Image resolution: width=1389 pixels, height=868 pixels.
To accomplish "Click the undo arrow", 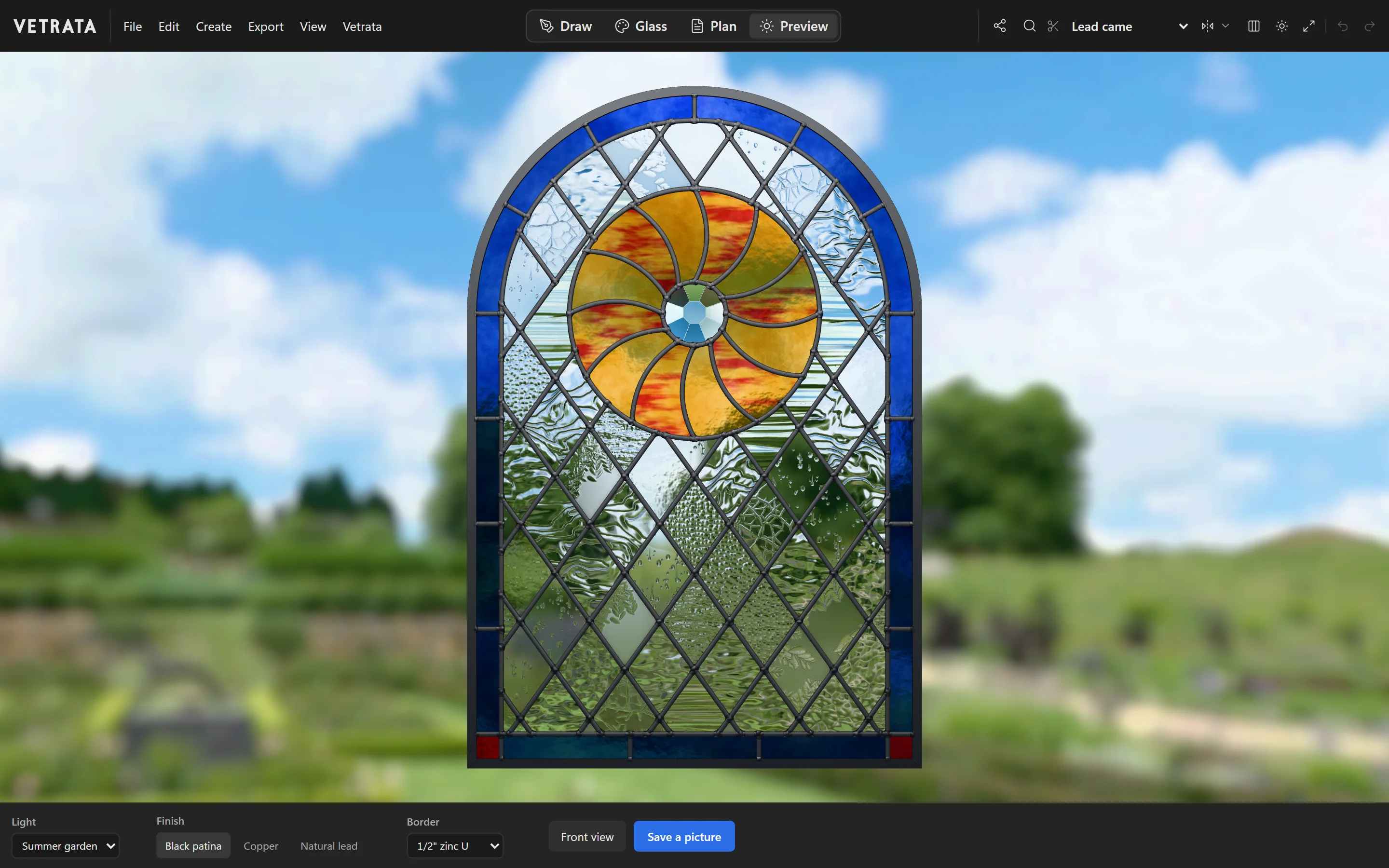I will coord(1343,27).
